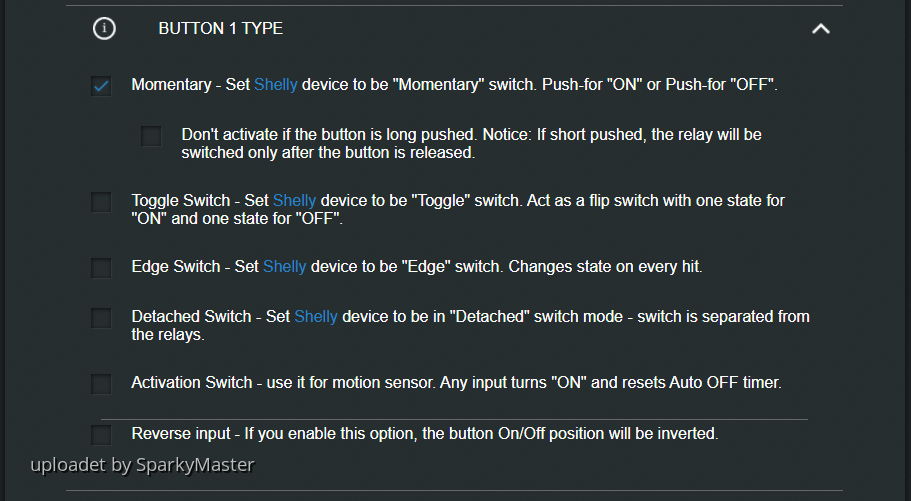
Task: Click the "Edge Switch" label text
Action: 175,267
